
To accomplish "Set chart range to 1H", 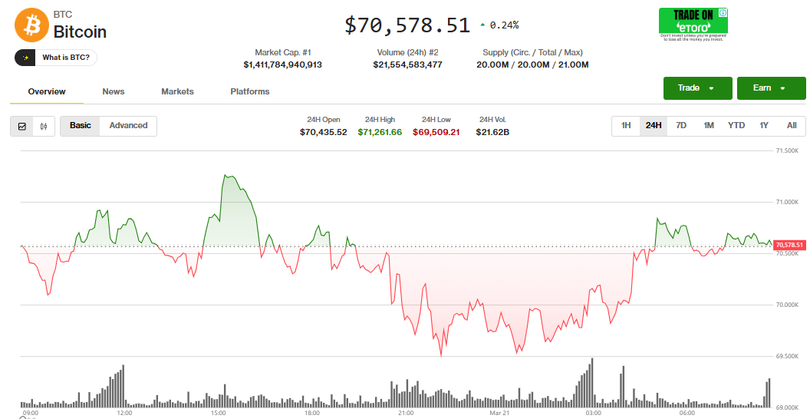I will click(626, 126).
